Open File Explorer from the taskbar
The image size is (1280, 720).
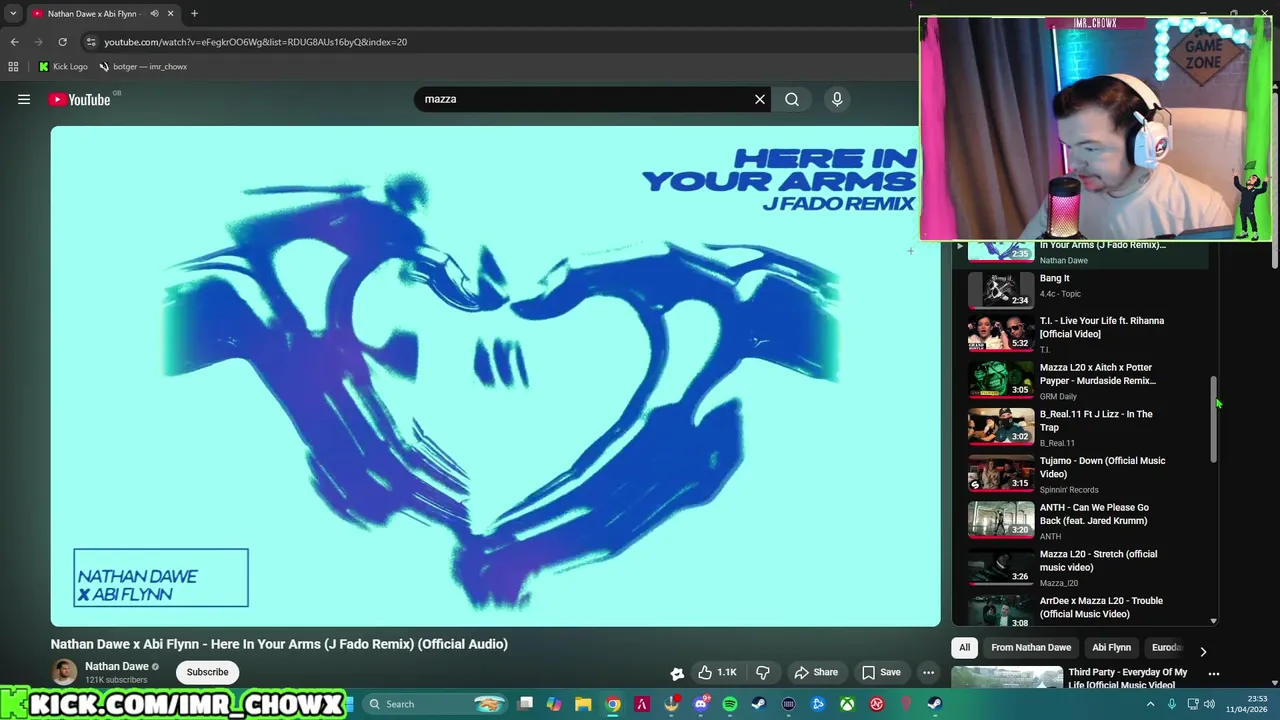583,704
